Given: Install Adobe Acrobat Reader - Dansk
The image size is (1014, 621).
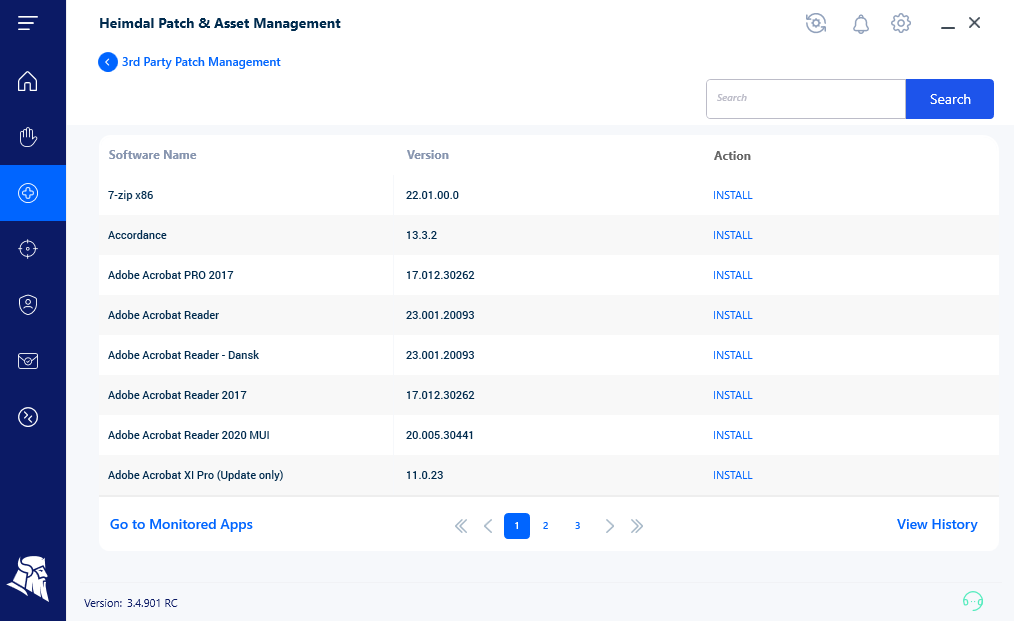Looking at the screenshot, I should (x=733, y=355).
